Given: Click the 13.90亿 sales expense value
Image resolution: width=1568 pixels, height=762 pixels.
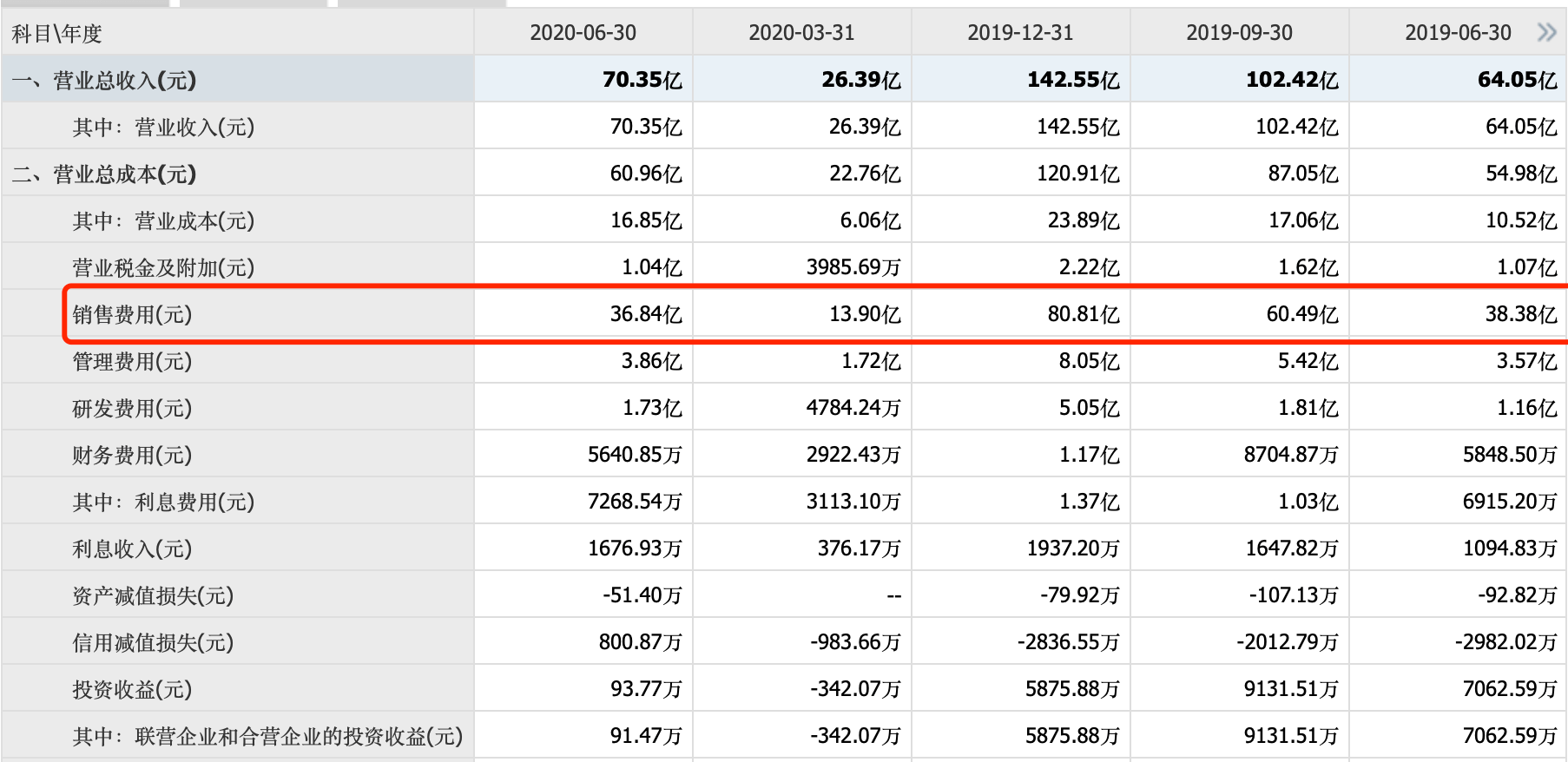Looking at the screenshot, I should coord(865,314).
